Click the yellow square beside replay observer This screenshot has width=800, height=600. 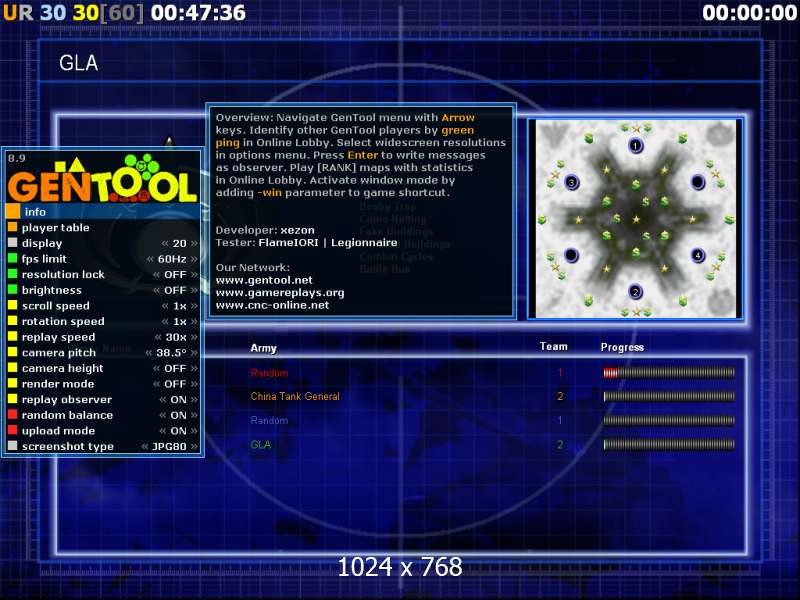[x=13, y=399]
